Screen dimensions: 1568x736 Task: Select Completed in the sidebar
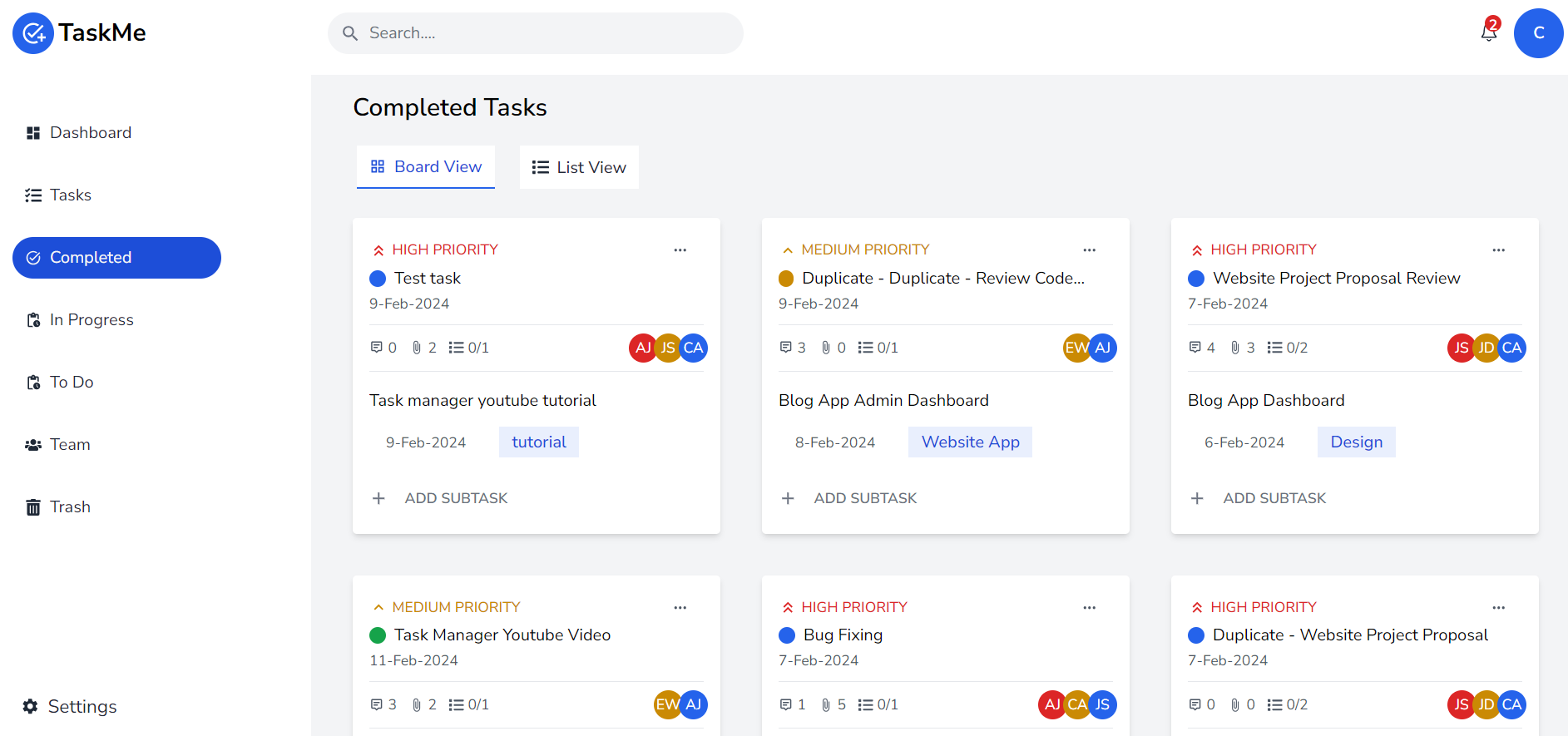(x=116, y=258)
